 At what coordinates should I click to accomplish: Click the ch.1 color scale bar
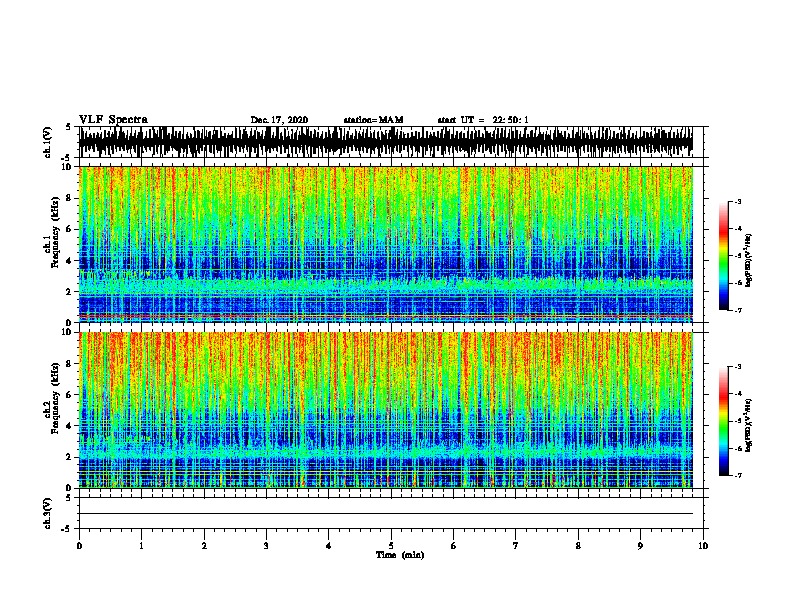(x=723, y=256)
